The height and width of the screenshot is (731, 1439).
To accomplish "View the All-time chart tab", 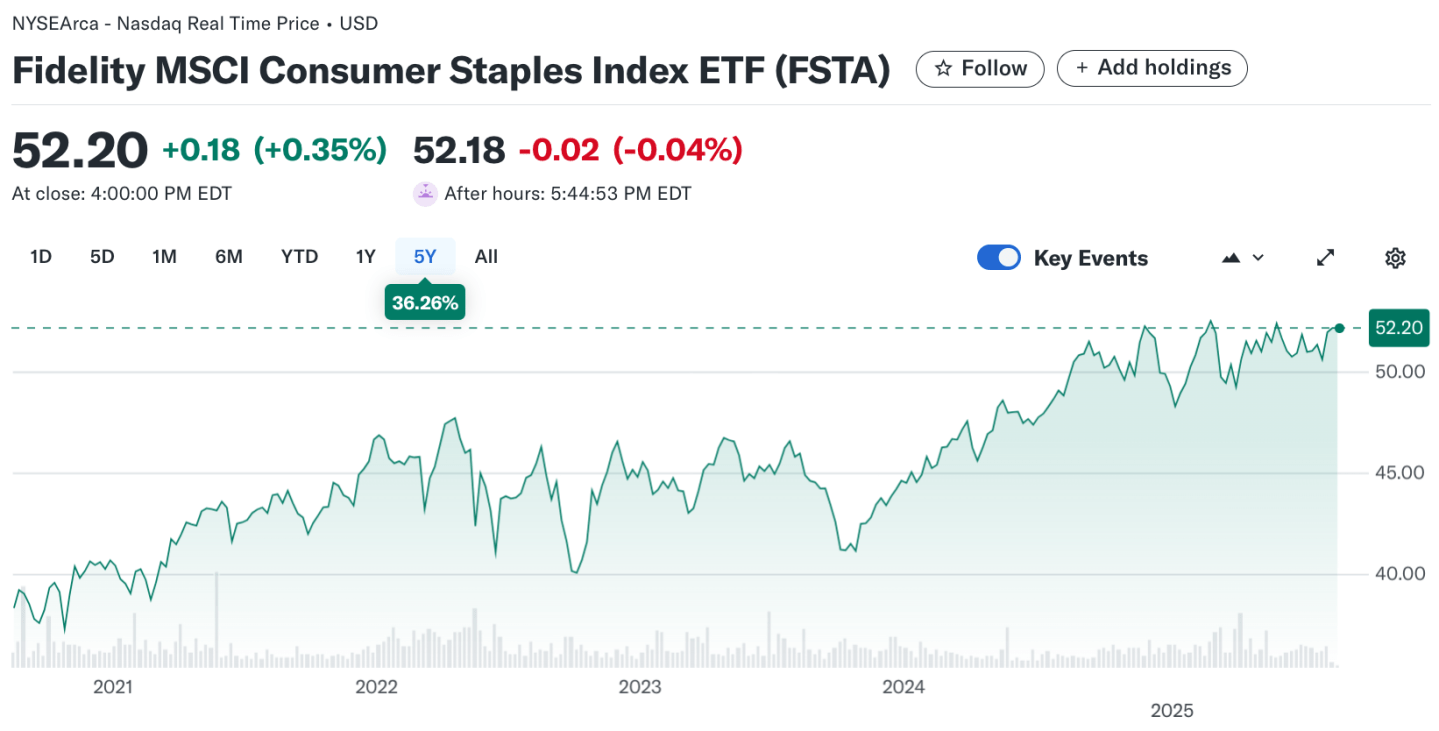I will [486, 256].
